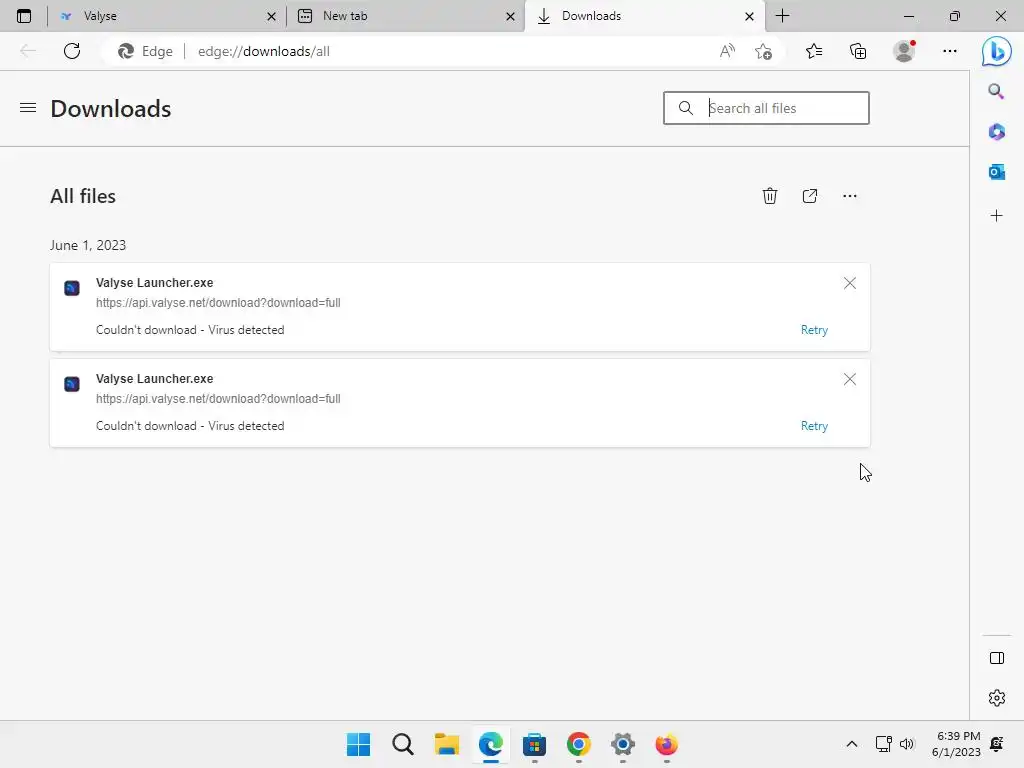Click the second Valyse Launcher file icon
Image resolution: width=1024 pixels, height=768 pixels.
pos(72,383)
